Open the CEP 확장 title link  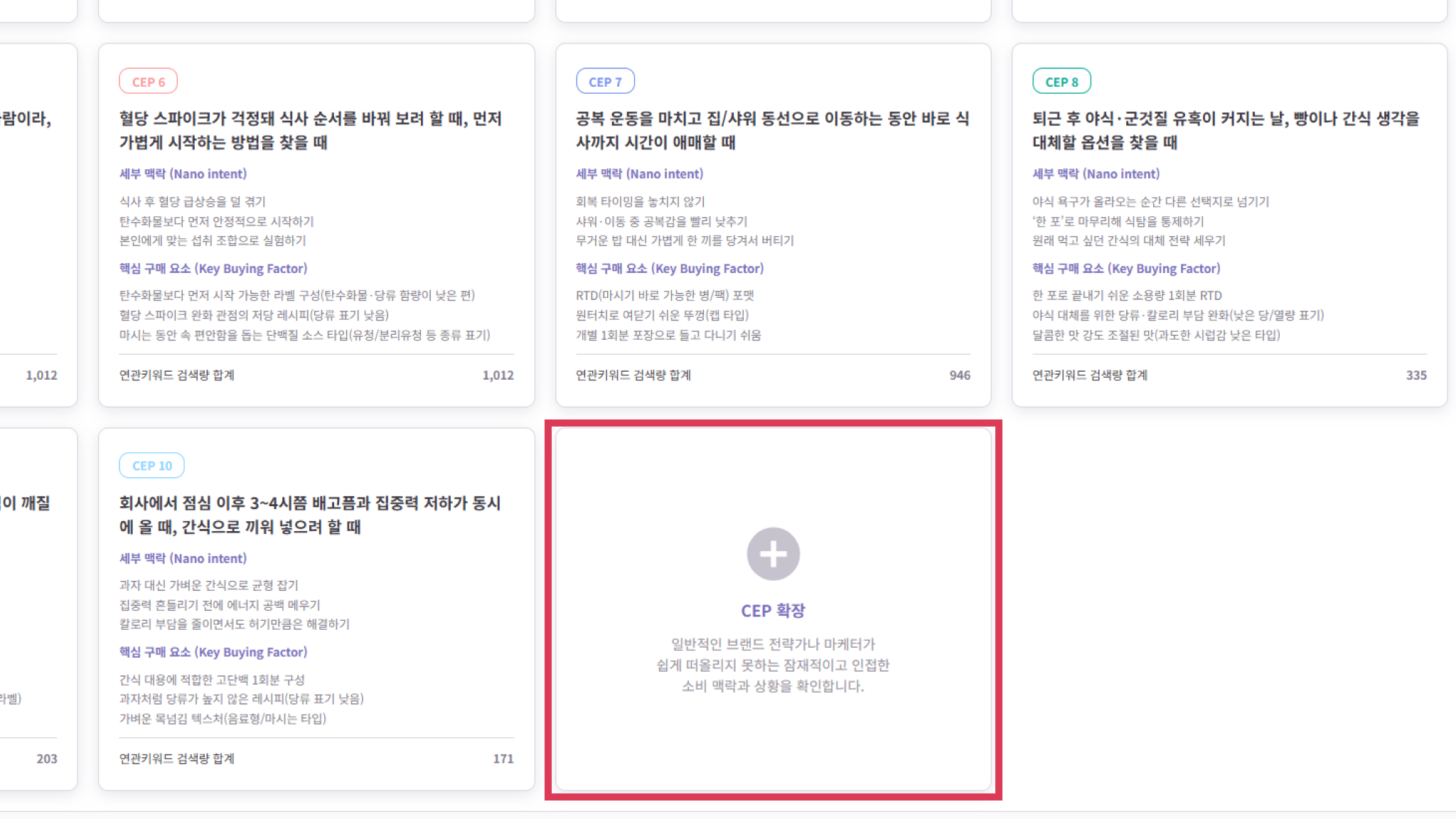click(773, 611)
